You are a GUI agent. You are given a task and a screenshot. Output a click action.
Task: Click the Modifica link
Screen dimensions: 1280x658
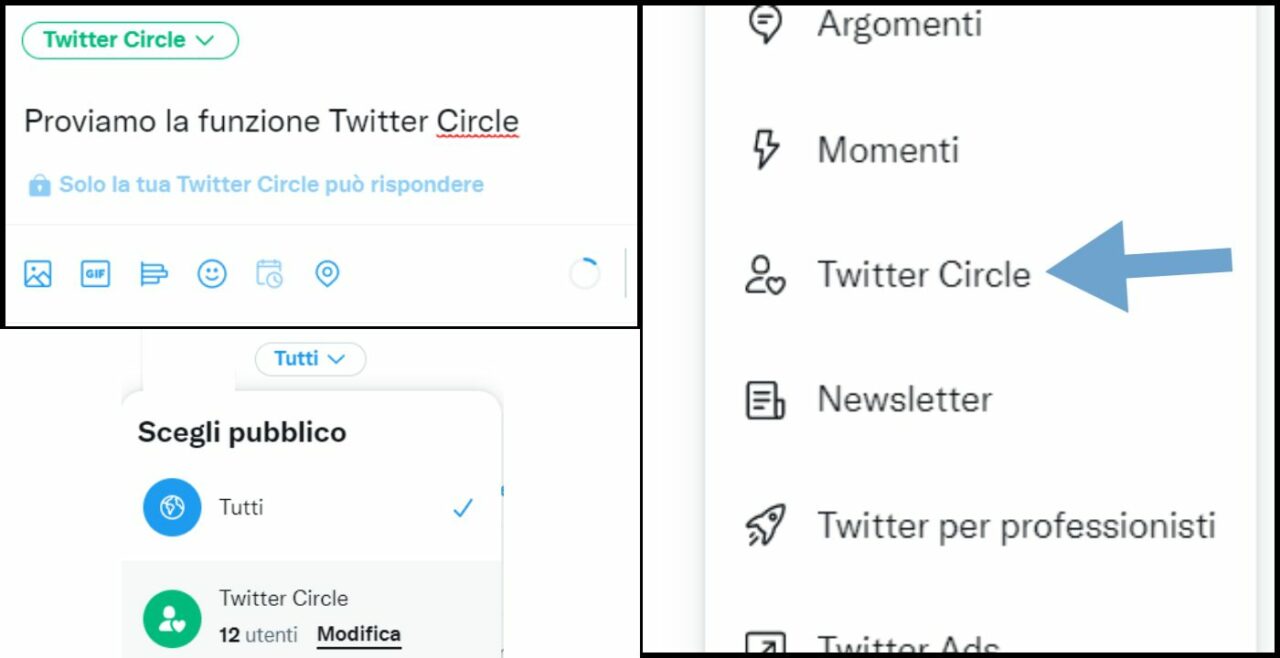tap(358, 634)
